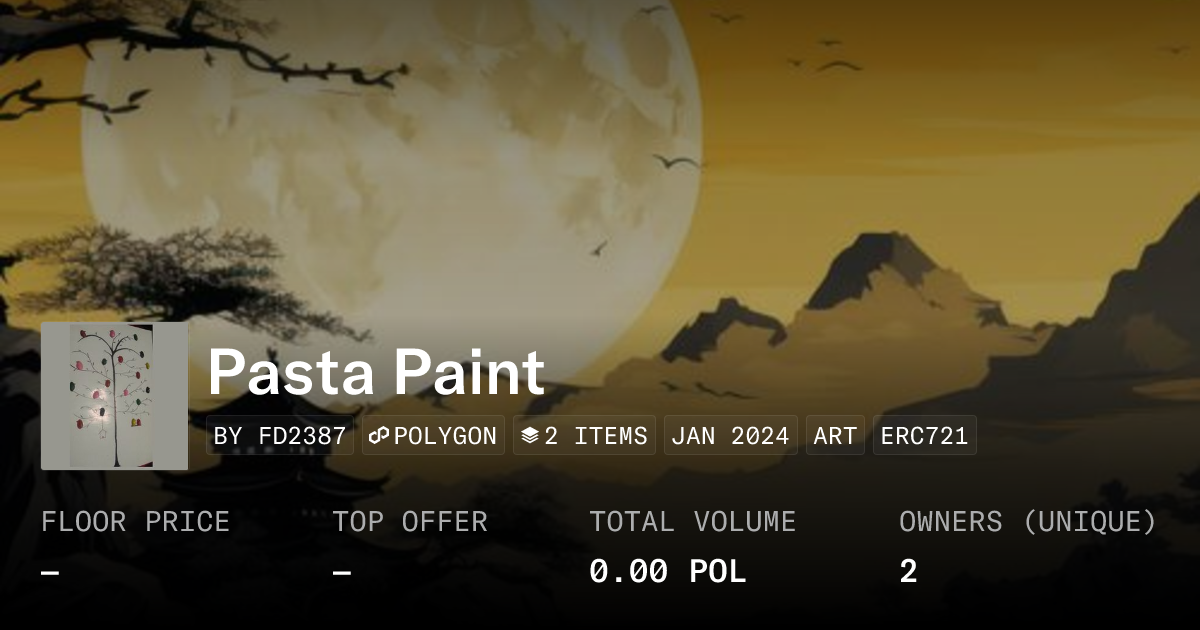
Task: Click the TOP OFFER label
Action: 410,522
